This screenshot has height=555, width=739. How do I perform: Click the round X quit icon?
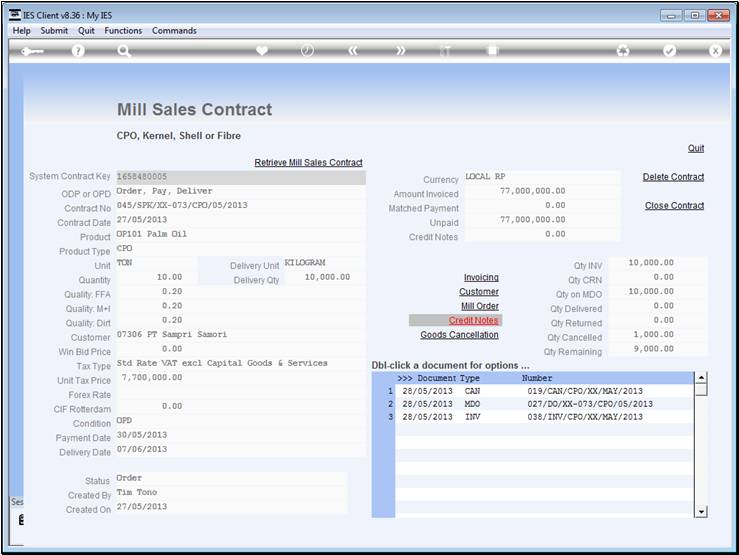[715, 51]
